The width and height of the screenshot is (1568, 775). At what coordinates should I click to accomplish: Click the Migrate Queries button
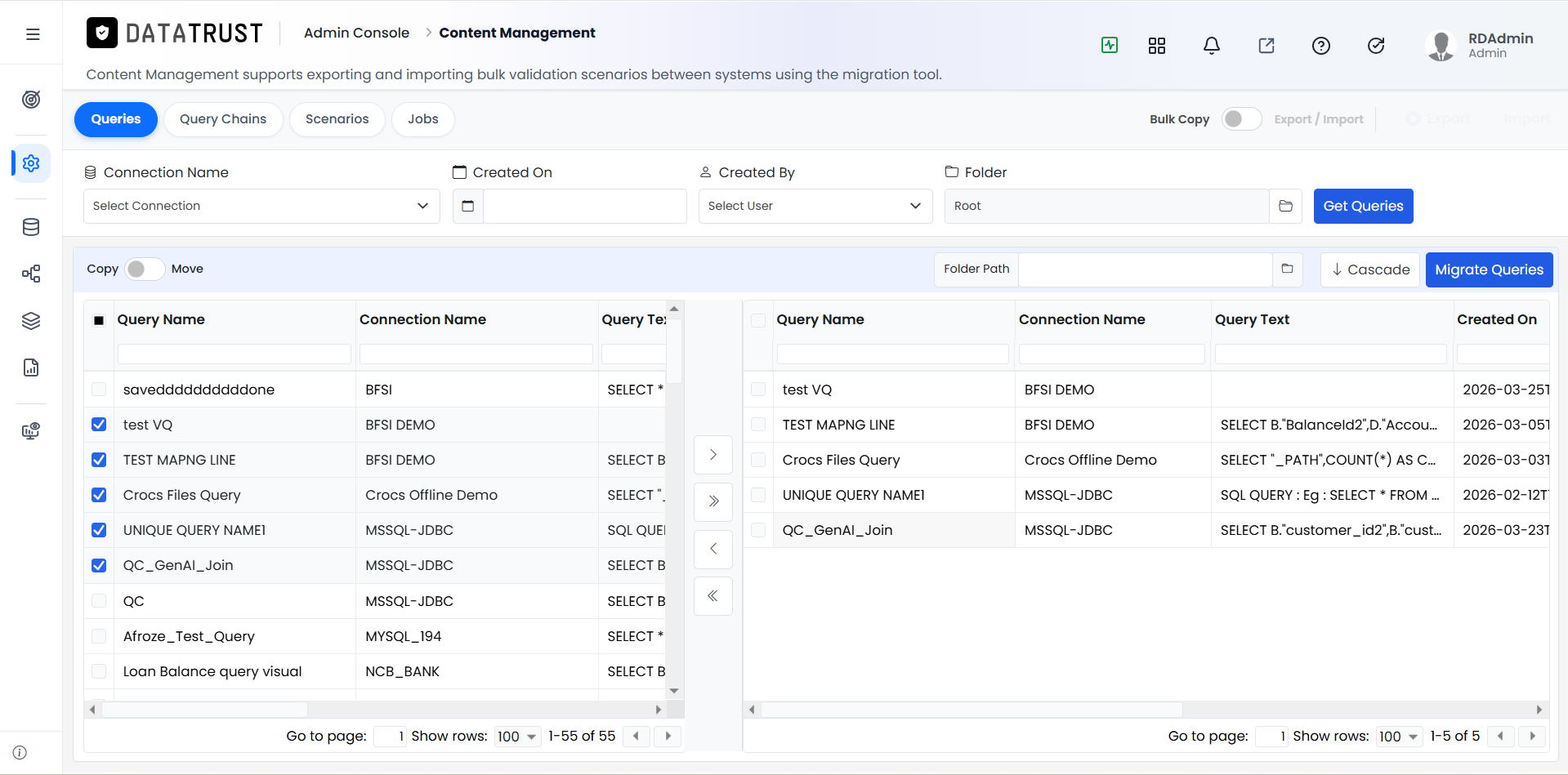(x=1489, y=269)
